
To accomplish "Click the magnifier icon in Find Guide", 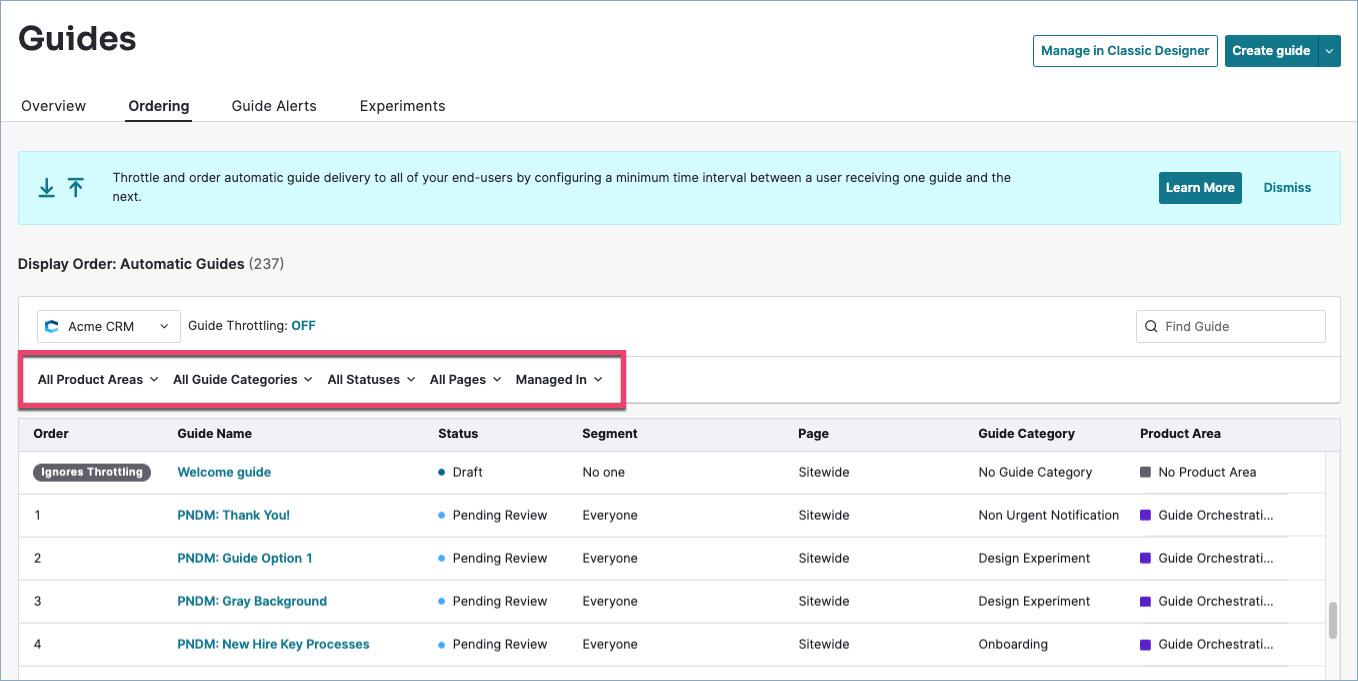I will click(1151, 326).
